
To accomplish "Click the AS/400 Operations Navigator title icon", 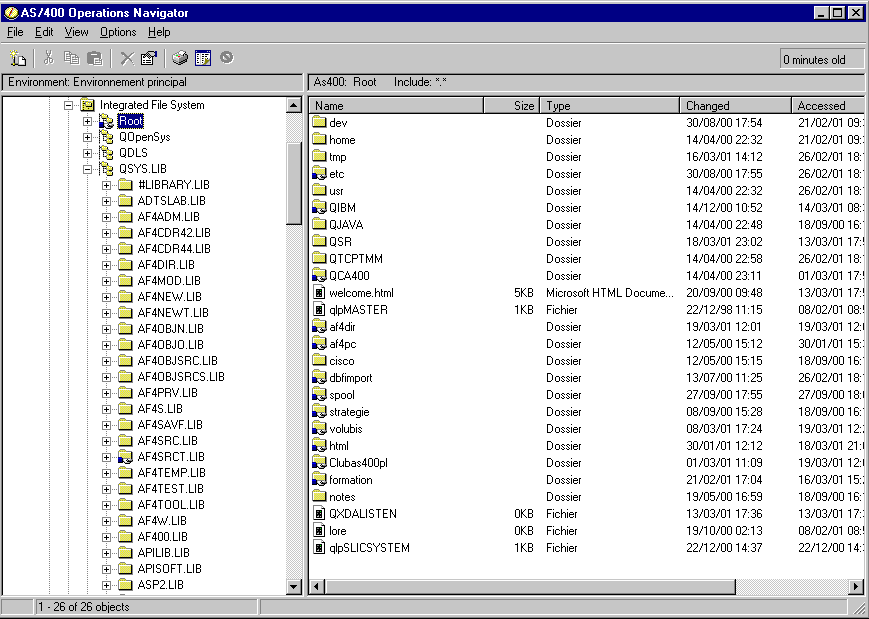I will tap(11, 12).
